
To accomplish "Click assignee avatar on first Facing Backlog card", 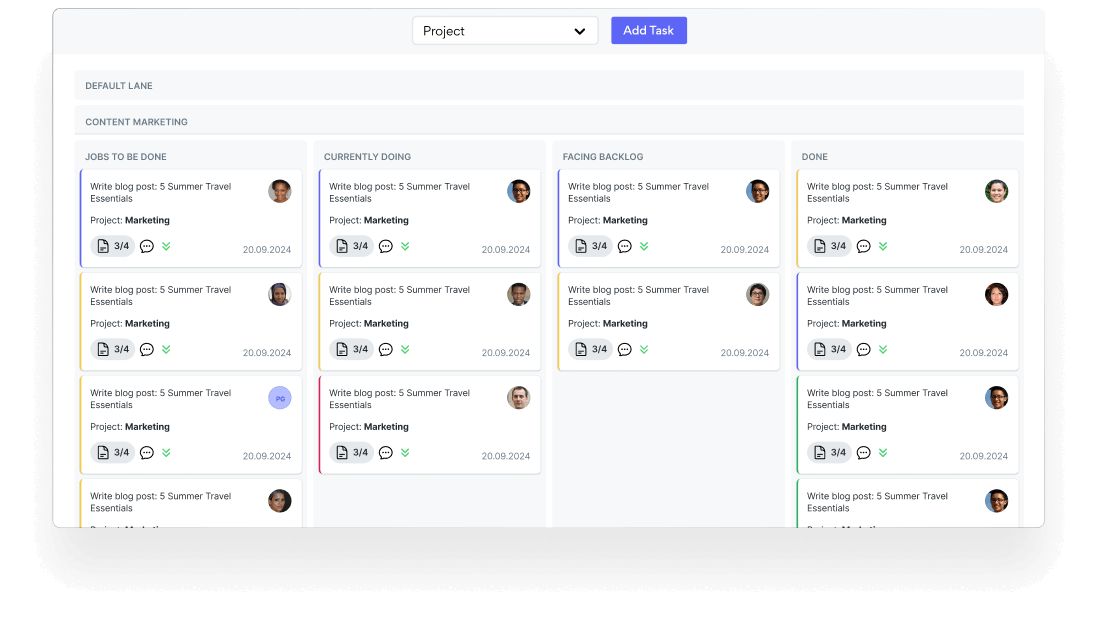I will point(758,191).
